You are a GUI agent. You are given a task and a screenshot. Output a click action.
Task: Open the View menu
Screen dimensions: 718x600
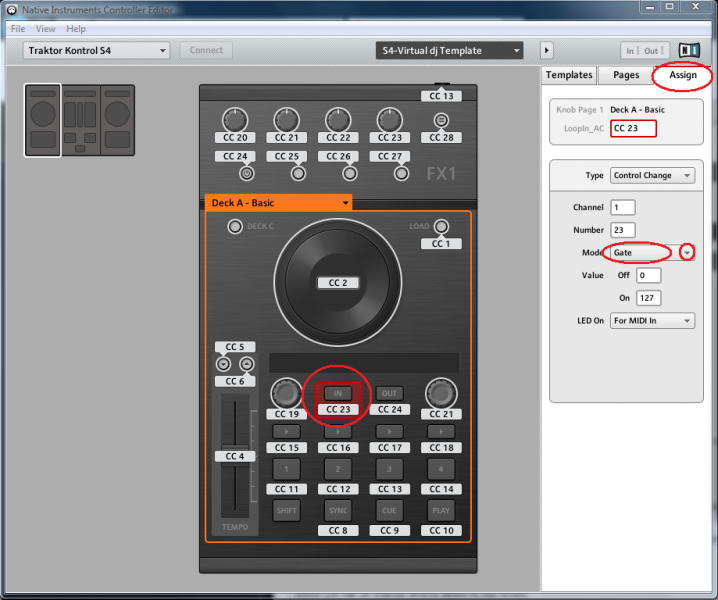(x=45, y=28)
